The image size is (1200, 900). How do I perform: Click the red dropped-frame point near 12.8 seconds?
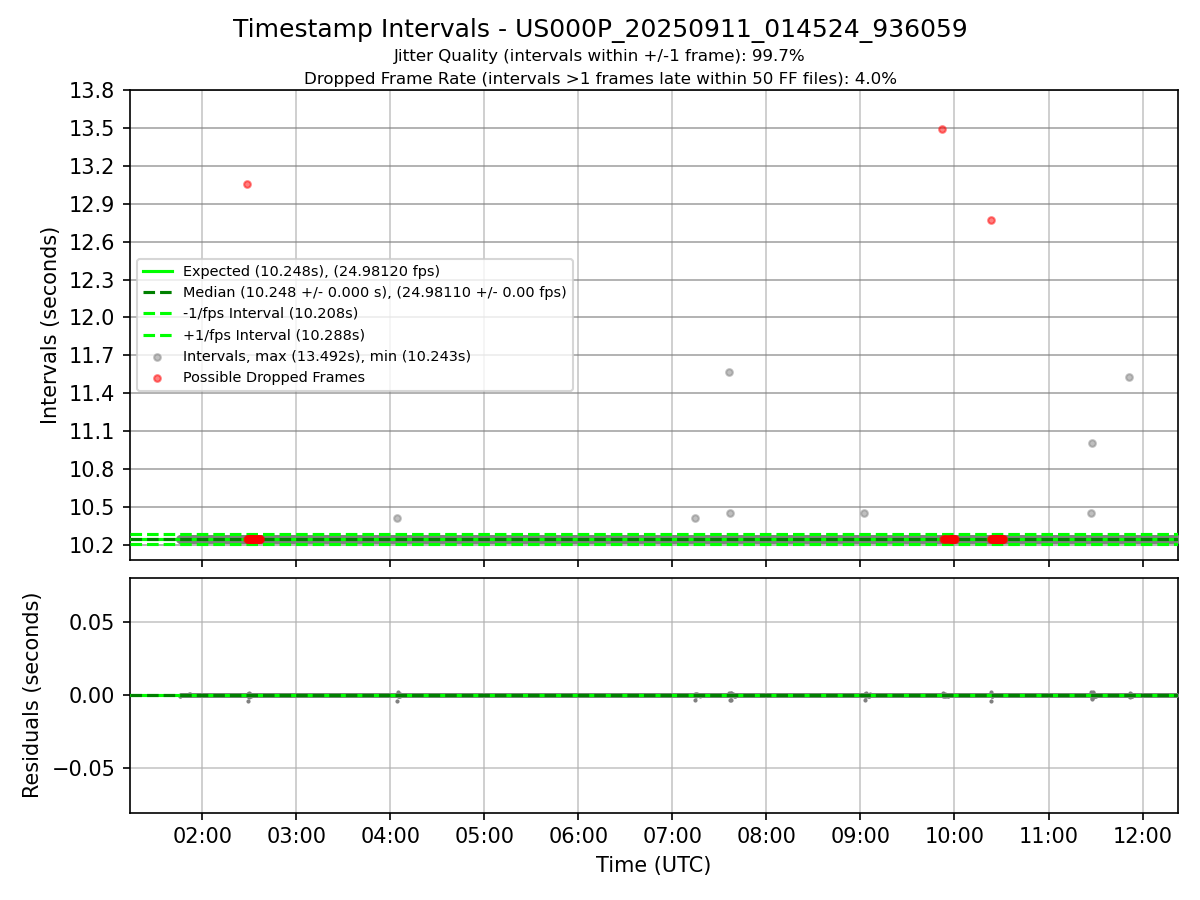(x=991, y=220)
